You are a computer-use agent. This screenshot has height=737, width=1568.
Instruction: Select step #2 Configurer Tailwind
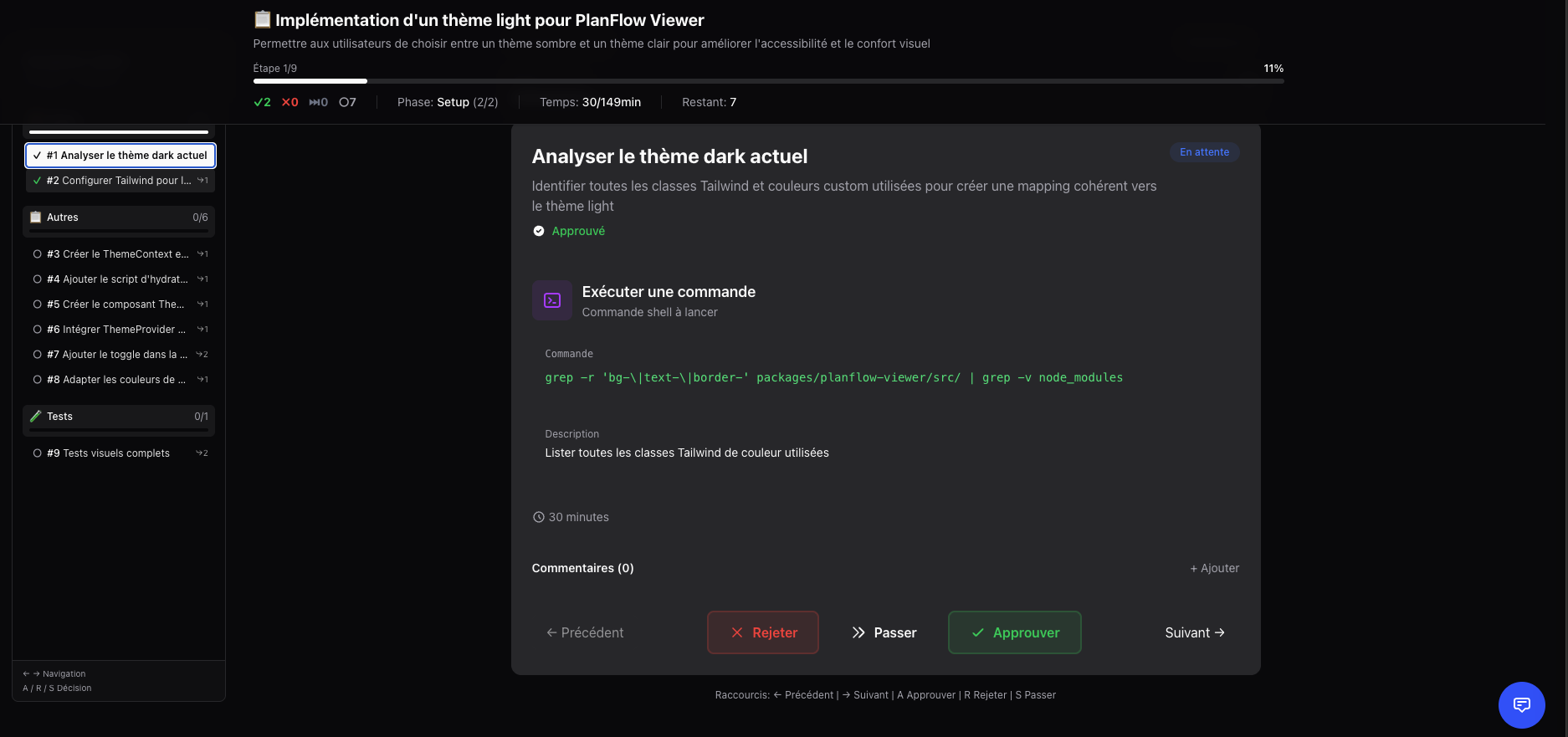point(120,181)
